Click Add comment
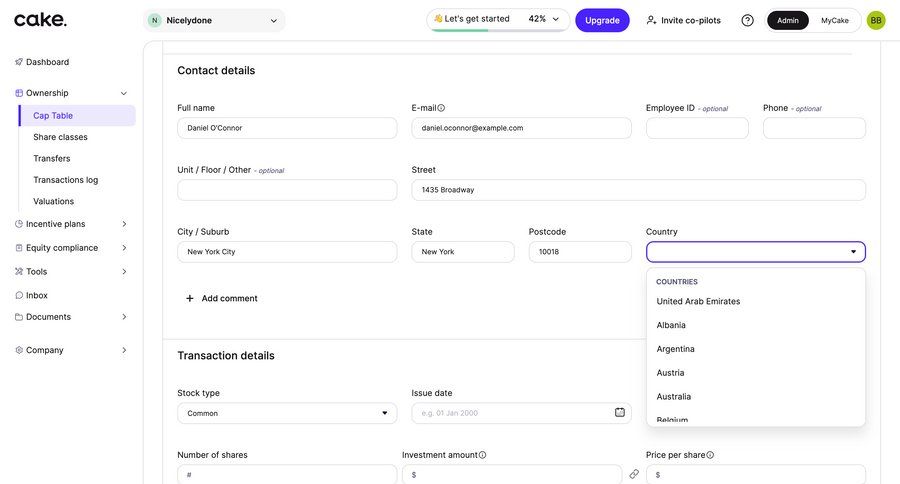The width and height of the screenshot is (900, 484). click(x=222, y=298)
